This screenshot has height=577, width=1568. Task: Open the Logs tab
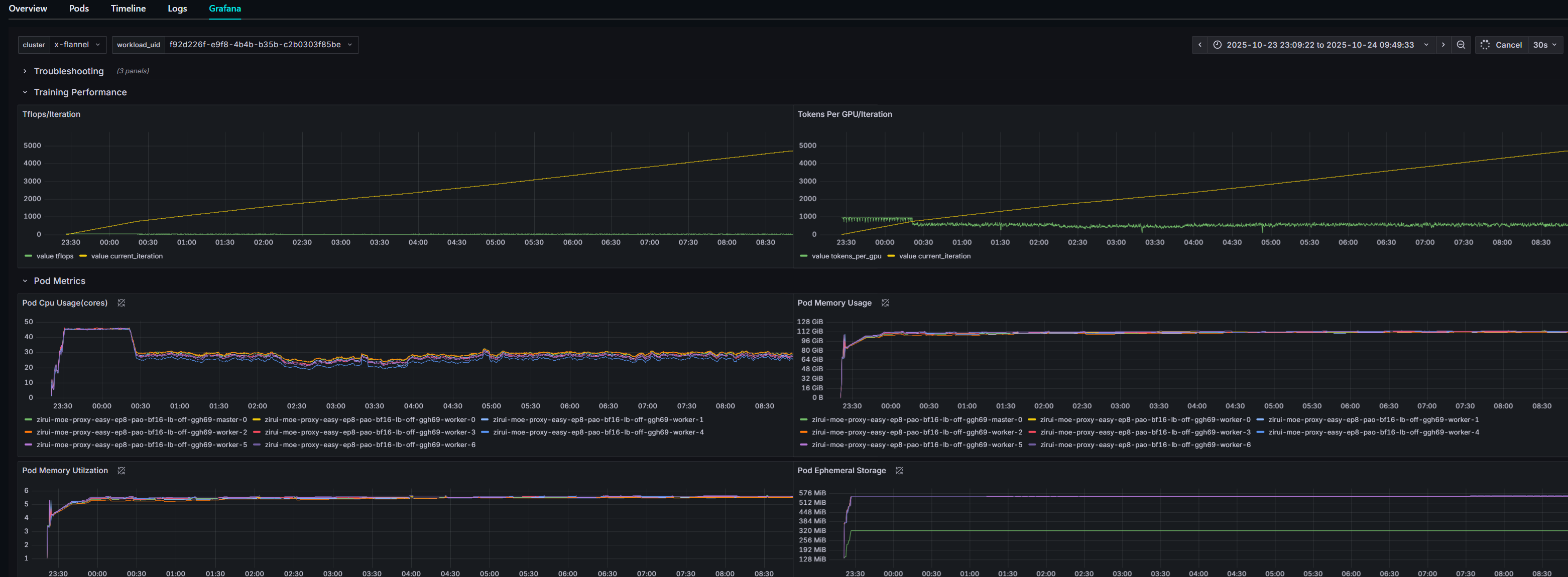(x=177, y=9)
